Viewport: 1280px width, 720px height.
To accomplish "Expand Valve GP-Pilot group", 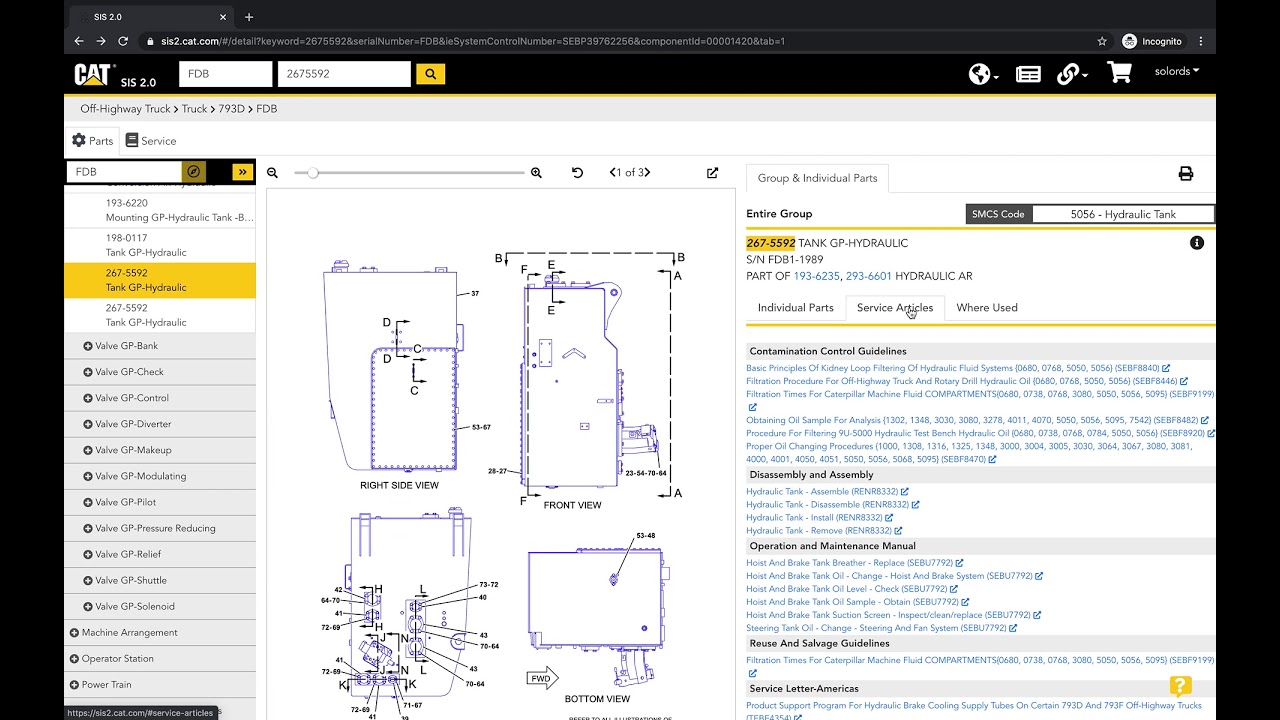I will tap(88, 502).
